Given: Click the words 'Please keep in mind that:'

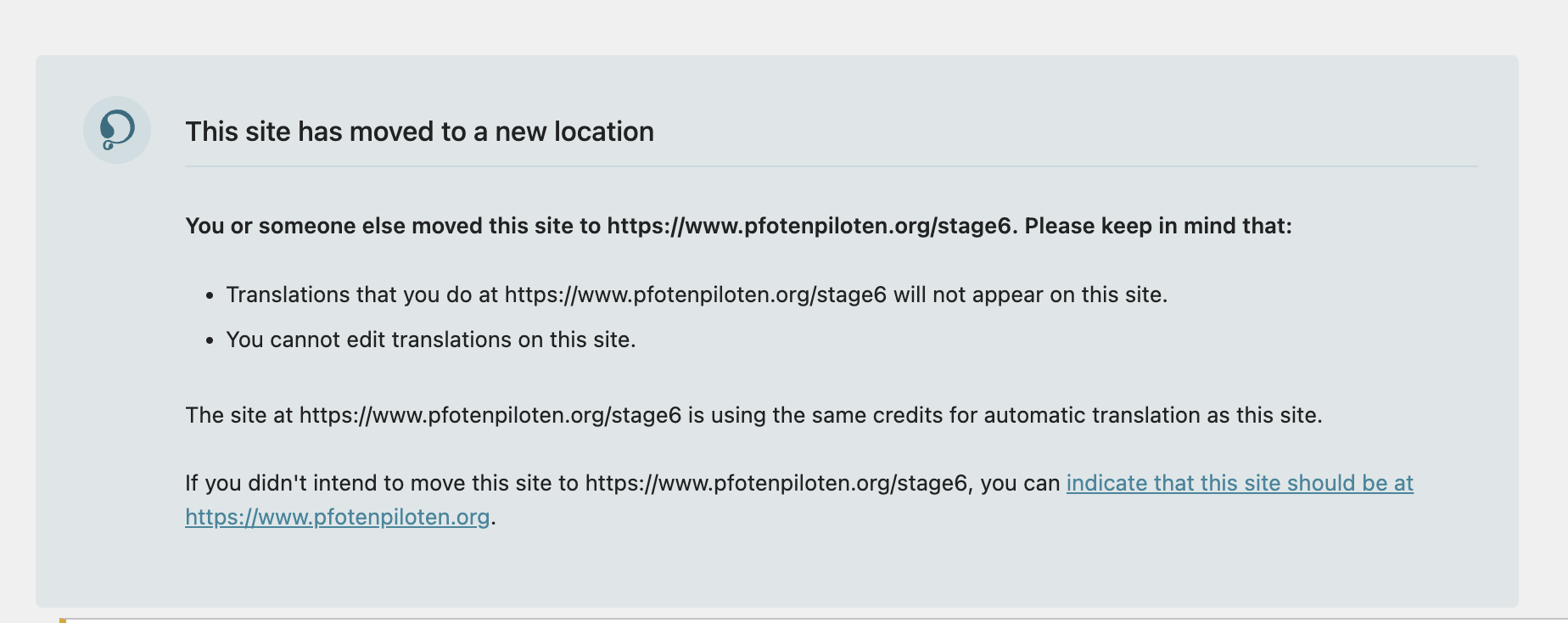Looking at the screenshot, I should tap(1158, 226).
